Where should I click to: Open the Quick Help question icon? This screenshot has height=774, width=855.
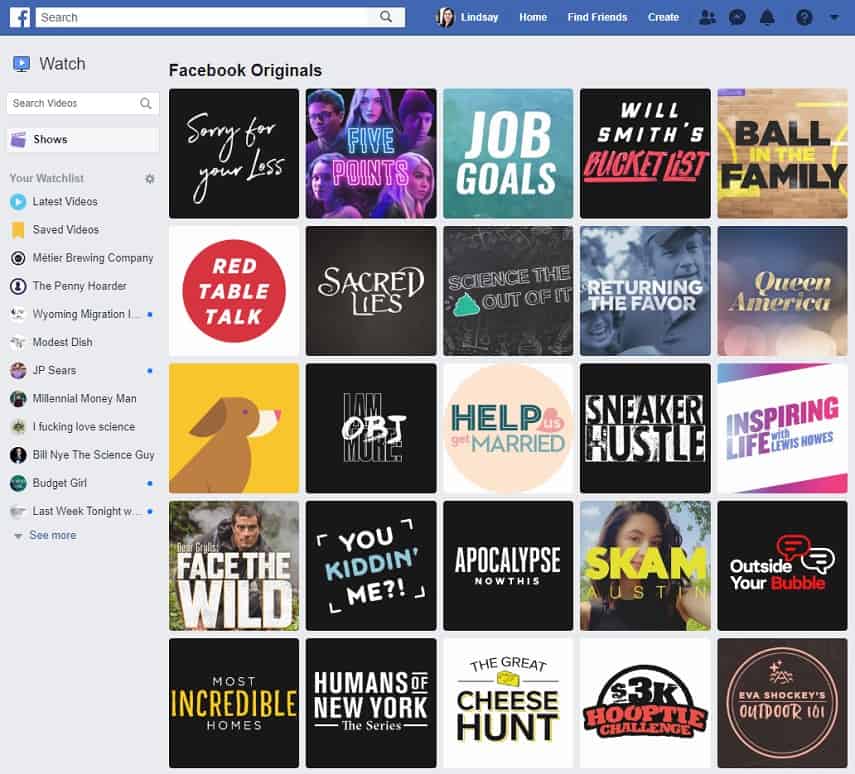pyautogui.click(x=804, y=17)
